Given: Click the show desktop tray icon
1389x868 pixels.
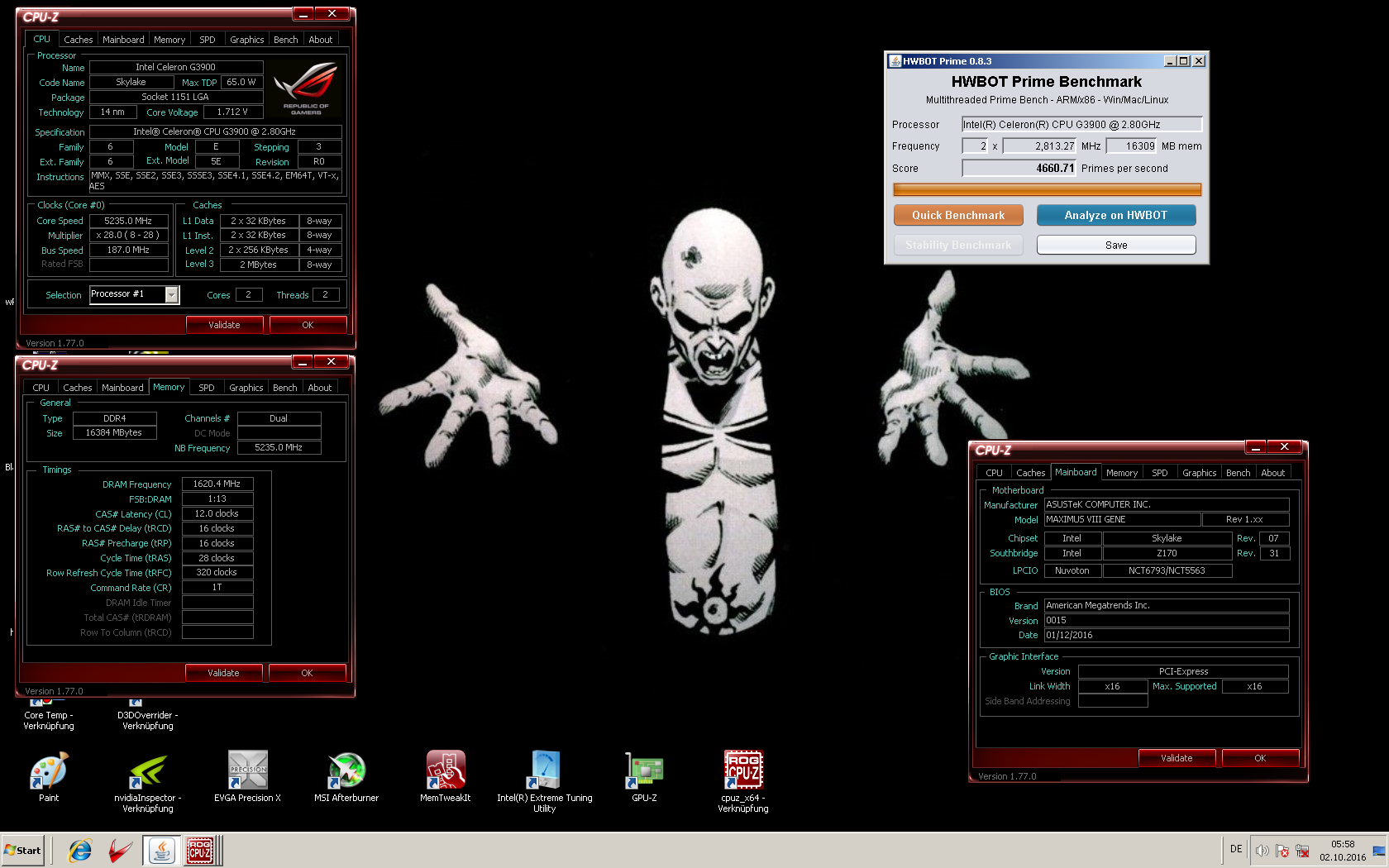Looking at the screenshot, I should (x=1379, y=851).
